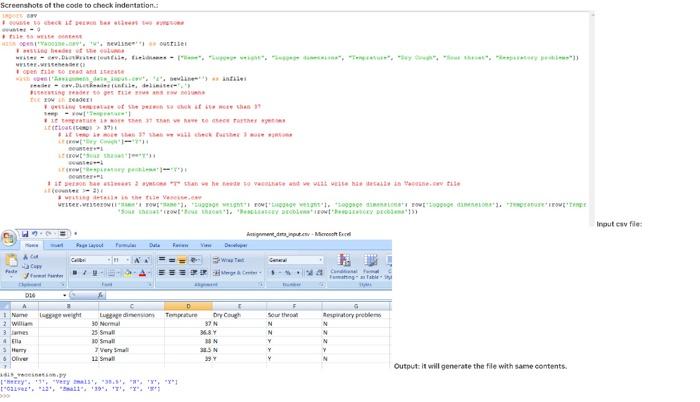Apply the Fill Color paint bucket
The height and width of the screenshot is (402, 700).
pyautogui.click(x=128, y=273)
